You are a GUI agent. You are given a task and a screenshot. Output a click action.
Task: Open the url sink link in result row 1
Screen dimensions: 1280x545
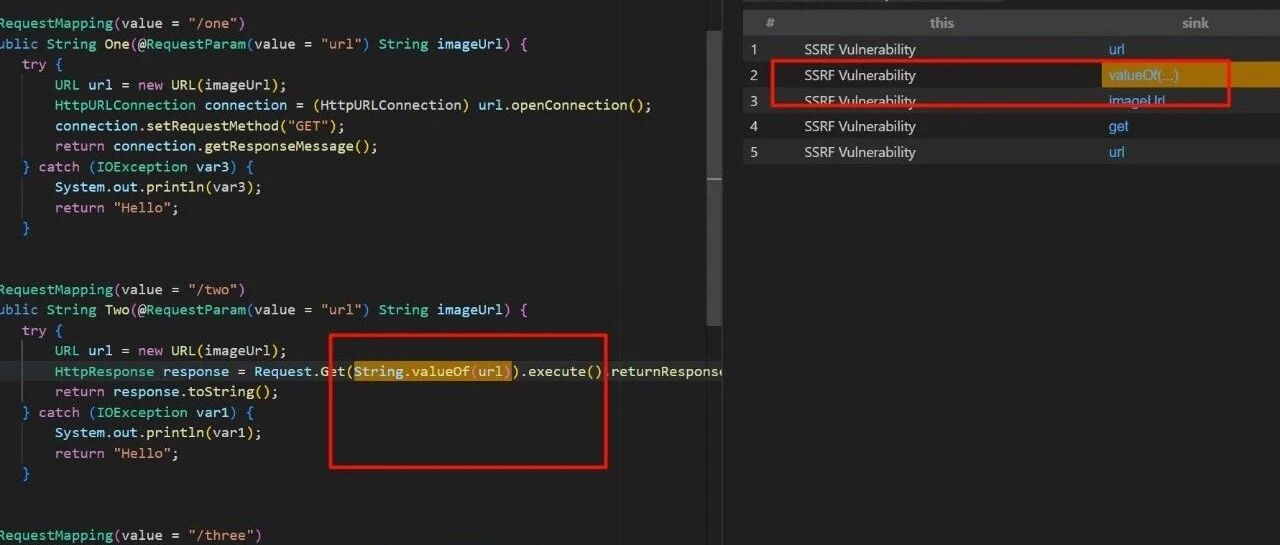pyautogui.click(x=1116, y=49)
